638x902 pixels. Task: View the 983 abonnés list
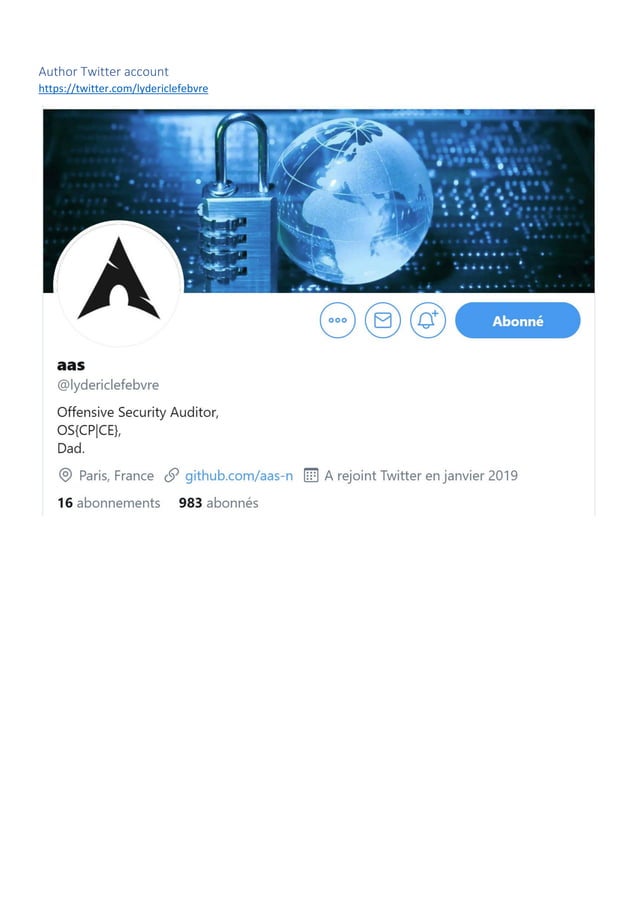pyautogui.click(x=219, y=503)
